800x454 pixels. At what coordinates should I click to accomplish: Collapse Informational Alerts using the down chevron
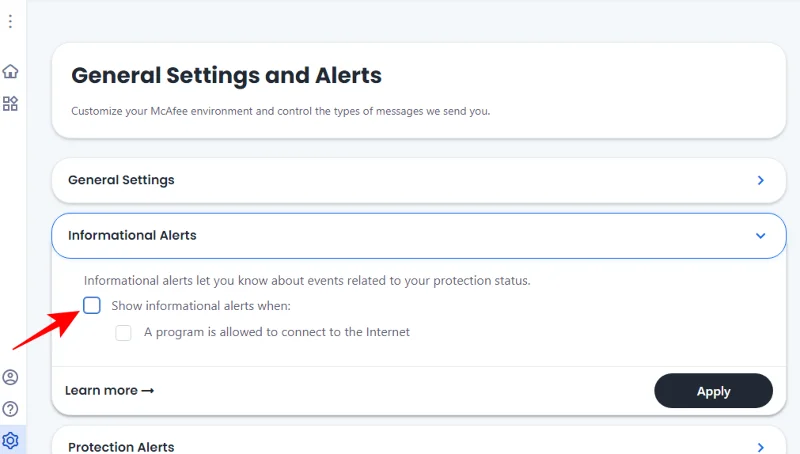[760, 236]
